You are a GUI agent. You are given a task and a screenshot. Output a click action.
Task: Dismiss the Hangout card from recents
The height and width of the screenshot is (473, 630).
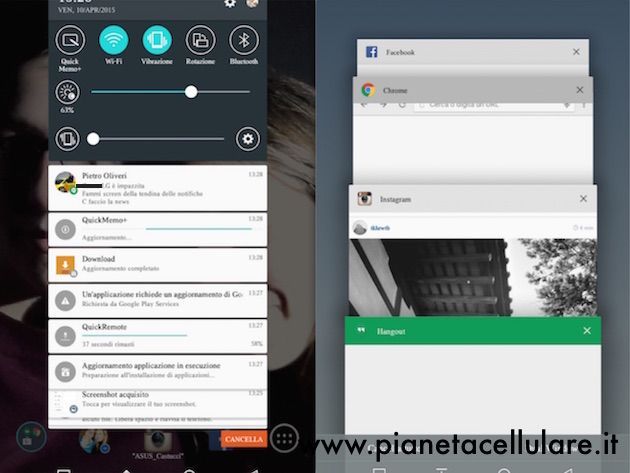[586, 331]
